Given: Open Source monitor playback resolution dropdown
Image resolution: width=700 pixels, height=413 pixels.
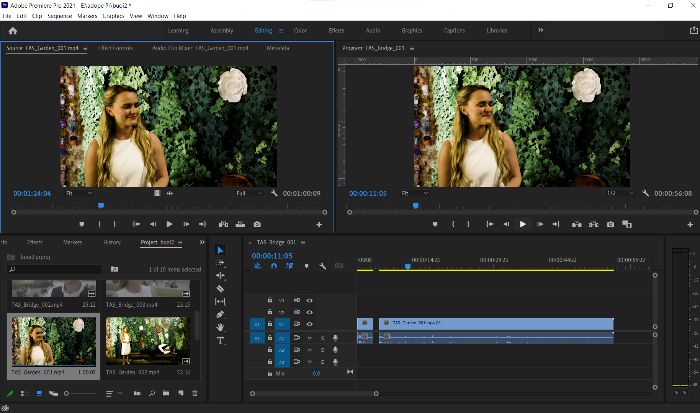Looking at the screenshot, I should [250, 193].
